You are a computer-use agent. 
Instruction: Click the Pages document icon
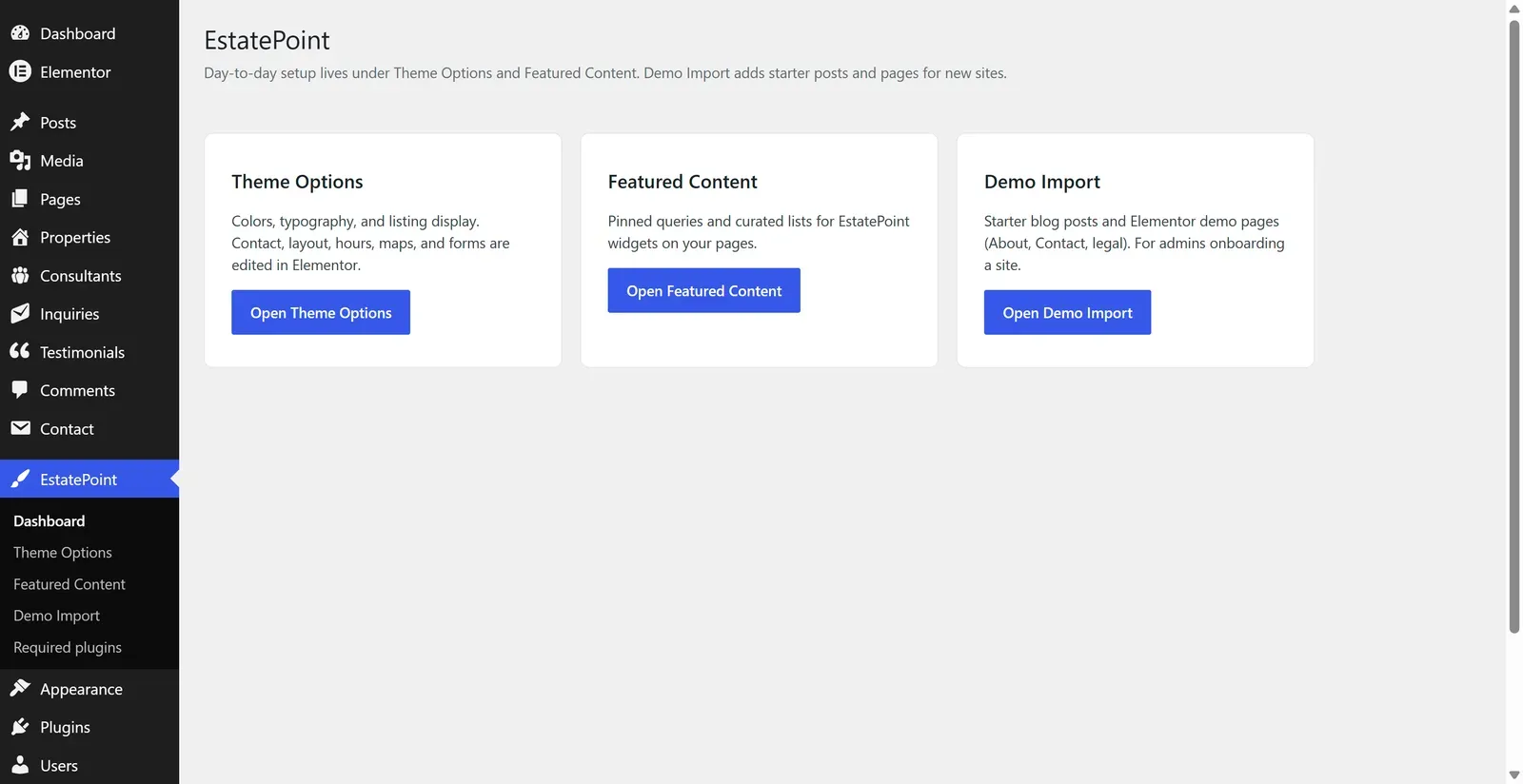[20, 199]
